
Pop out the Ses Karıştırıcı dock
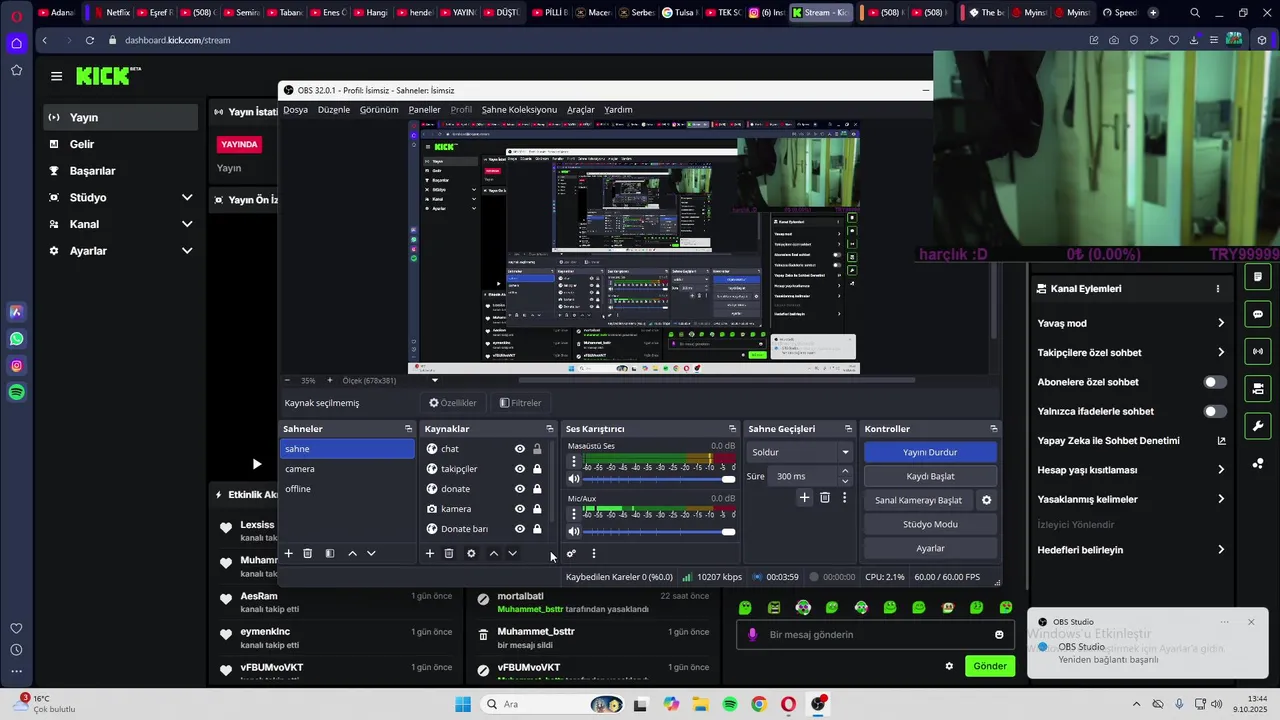732,429
